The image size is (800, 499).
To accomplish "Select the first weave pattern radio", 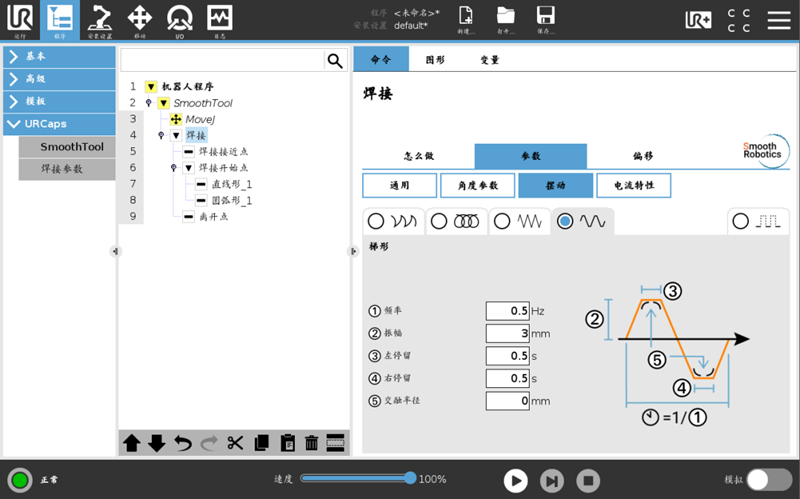I will pos(376,221).
